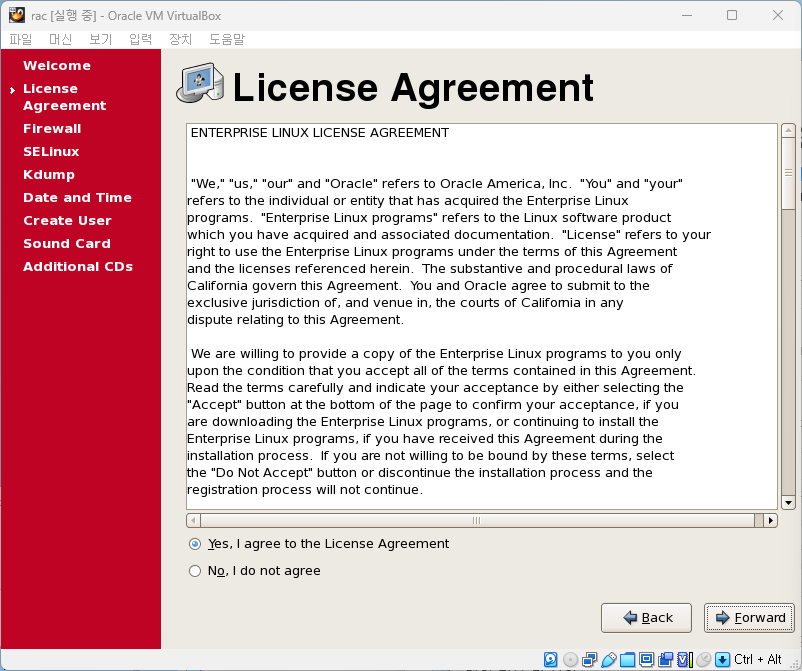Click Create User in the sidebar
The image size is (802, 671).
tap(67, 220)
